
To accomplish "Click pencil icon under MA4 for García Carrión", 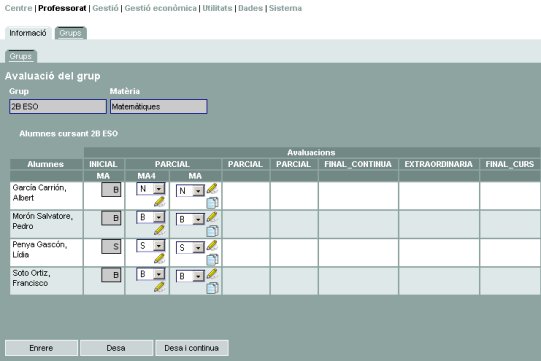I will tap(159, 202).
